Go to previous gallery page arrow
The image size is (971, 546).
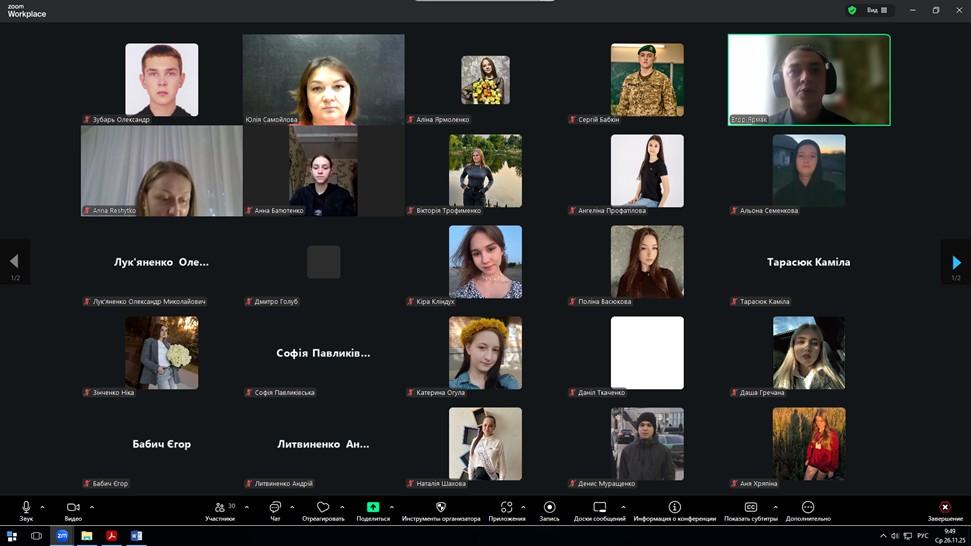pos(14,262)
